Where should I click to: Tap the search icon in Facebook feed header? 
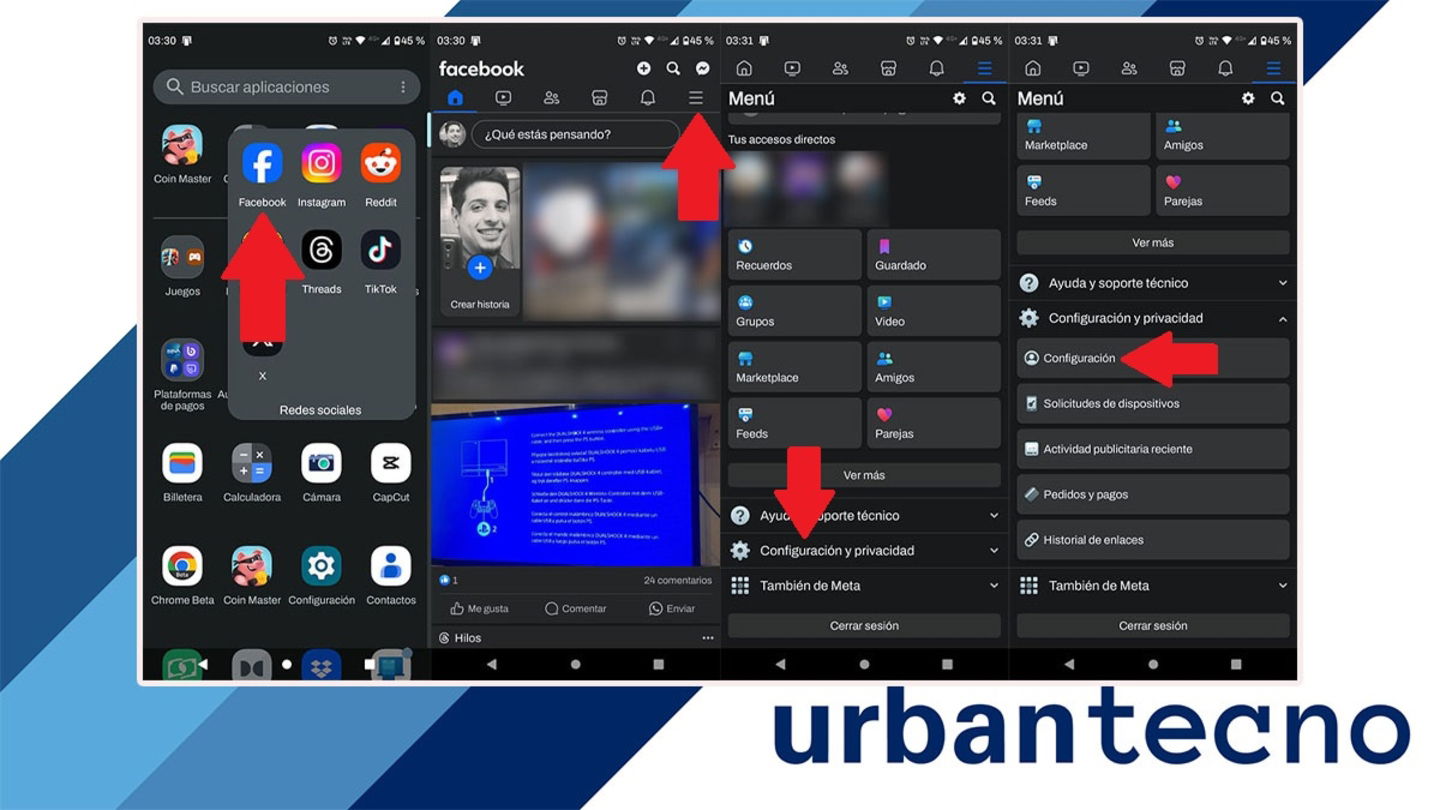tap(673, 68)
